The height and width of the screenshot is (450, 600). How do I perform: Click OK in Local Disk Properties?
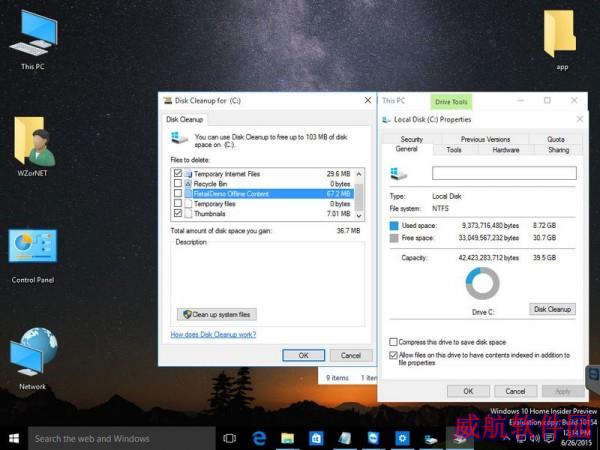pyautogui.click(x=468, y=391)
